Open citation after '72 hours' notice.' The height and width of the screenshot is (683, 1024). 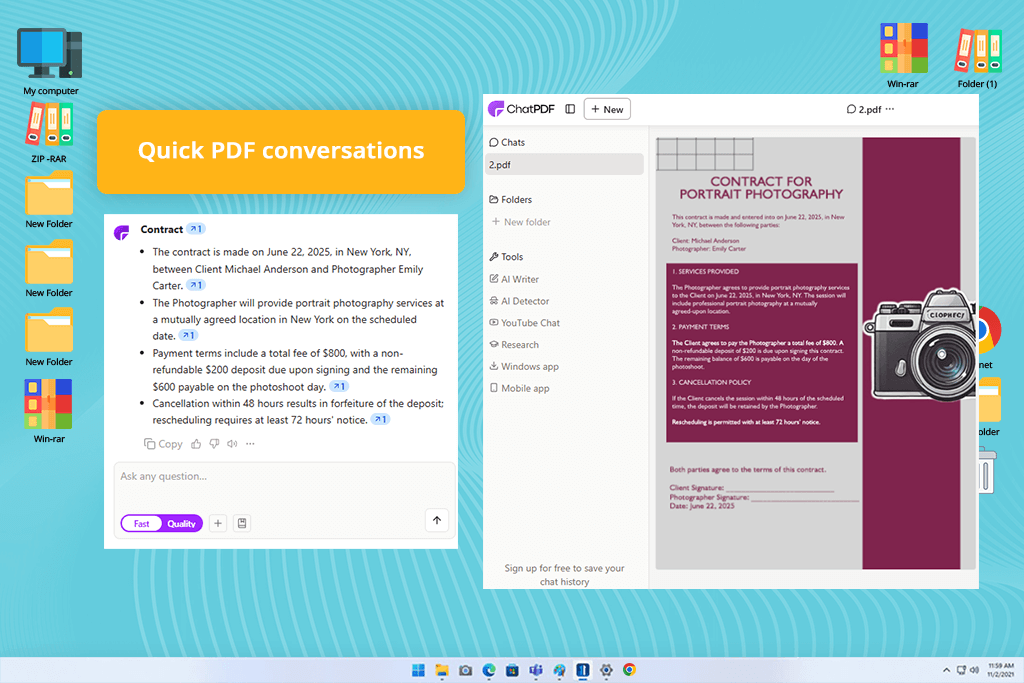pyautogui.click(x=380, y=419)
